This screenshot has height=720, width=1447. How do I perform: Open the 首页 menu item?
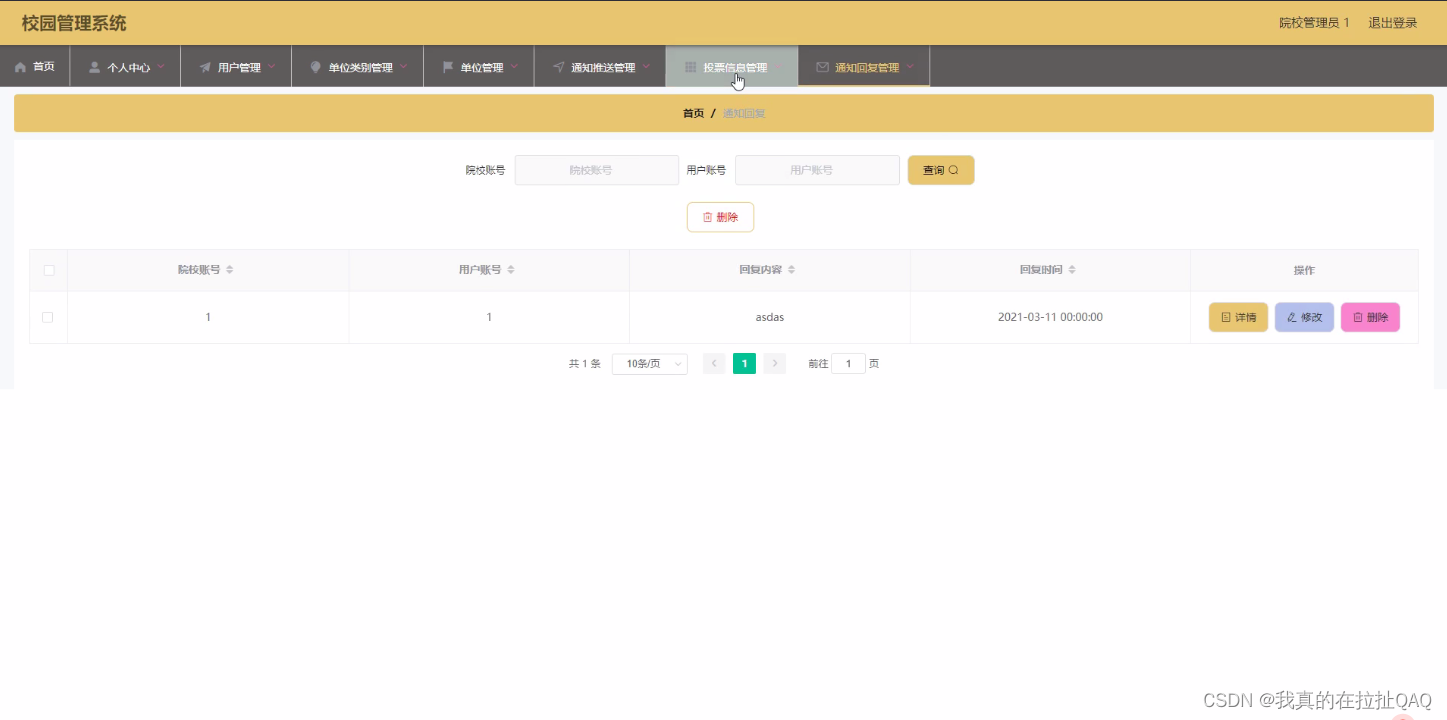[35, 67]
